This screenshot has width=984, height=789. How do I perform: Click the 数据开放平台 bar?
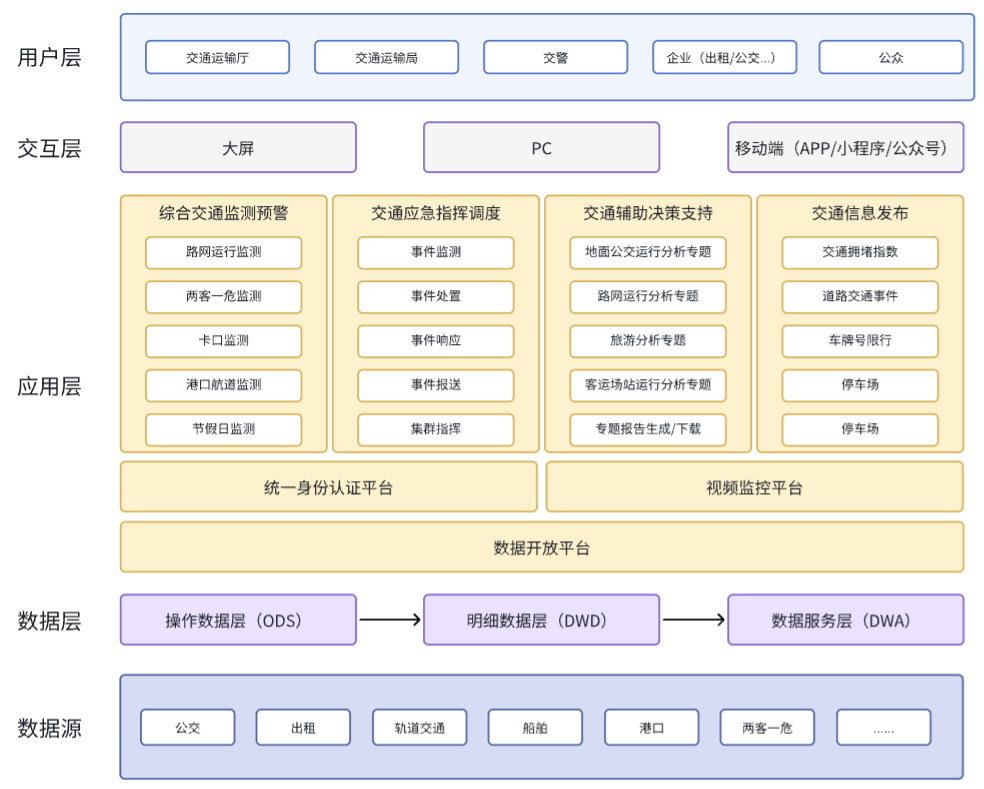coord(541,548)
